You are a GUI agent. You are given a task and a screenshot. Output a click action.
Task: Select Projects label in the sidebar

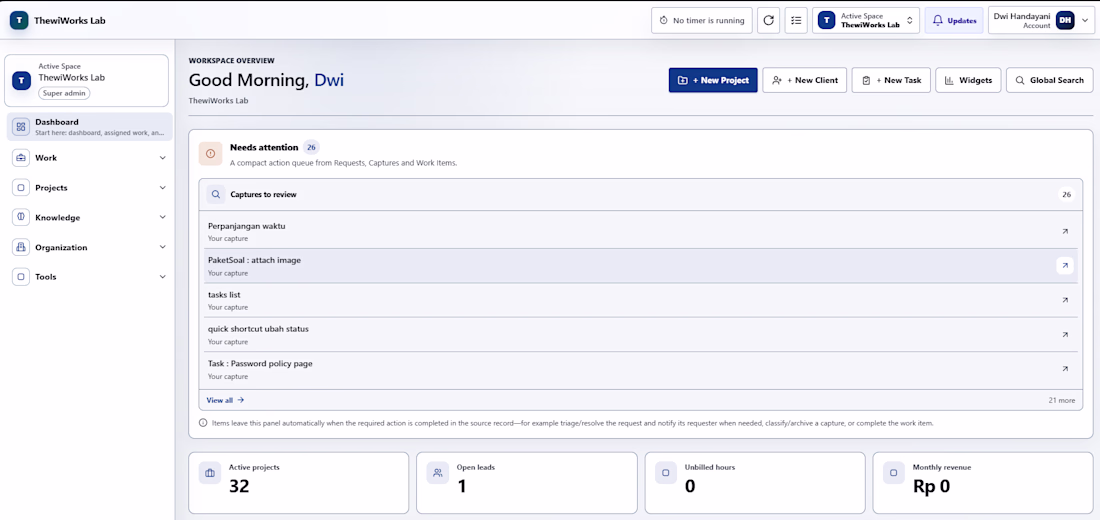[x=51, y=188]
